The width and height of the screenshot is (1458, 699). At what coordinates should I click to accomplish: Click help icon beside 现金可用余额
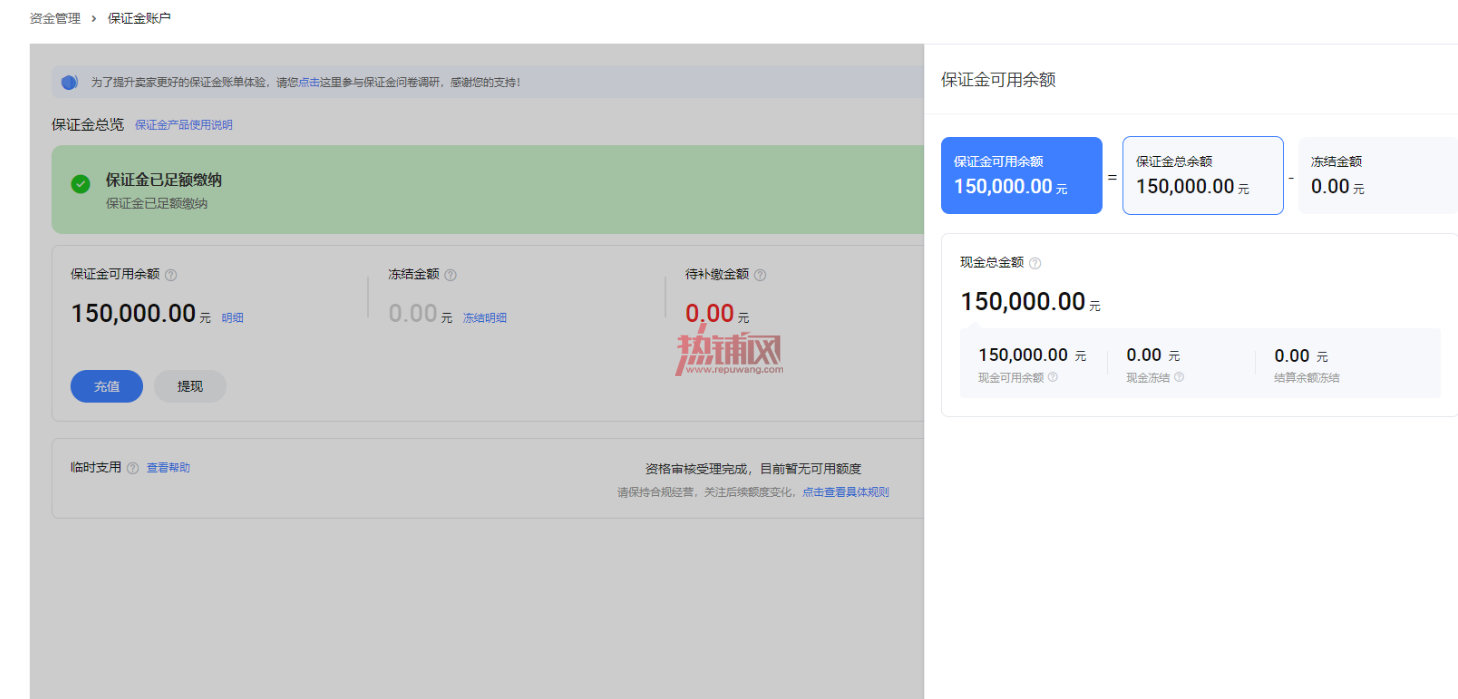coord(1052,377)
